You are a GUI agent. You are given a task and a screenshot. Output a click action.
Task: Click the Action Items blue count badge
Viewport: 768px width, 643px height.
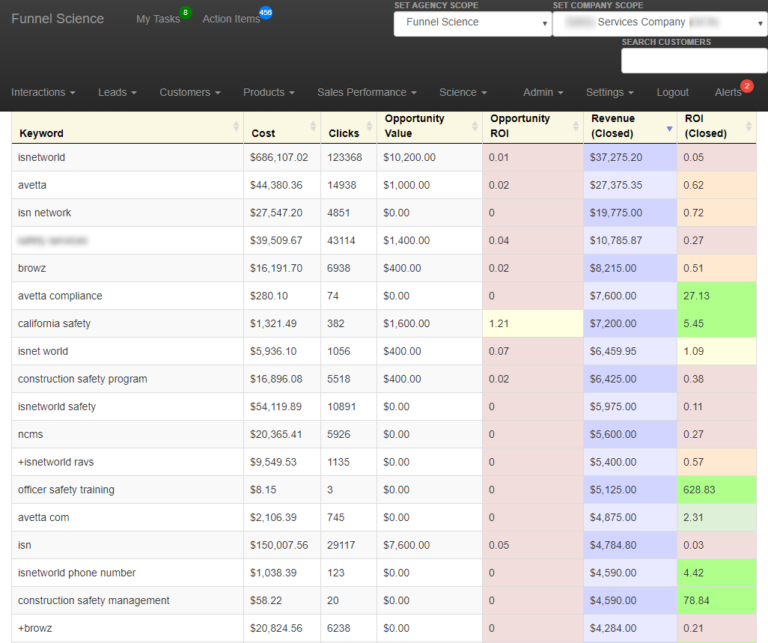[x=265, y=12]
